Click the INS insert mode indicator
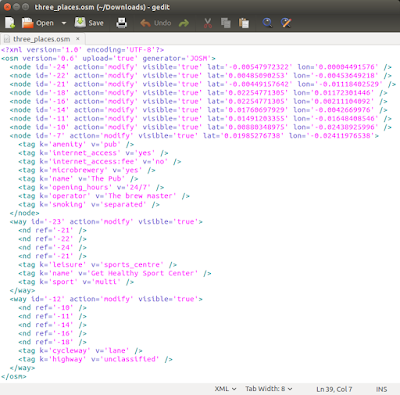The height and width of the screenshot is (395, 400). (381, 389)
